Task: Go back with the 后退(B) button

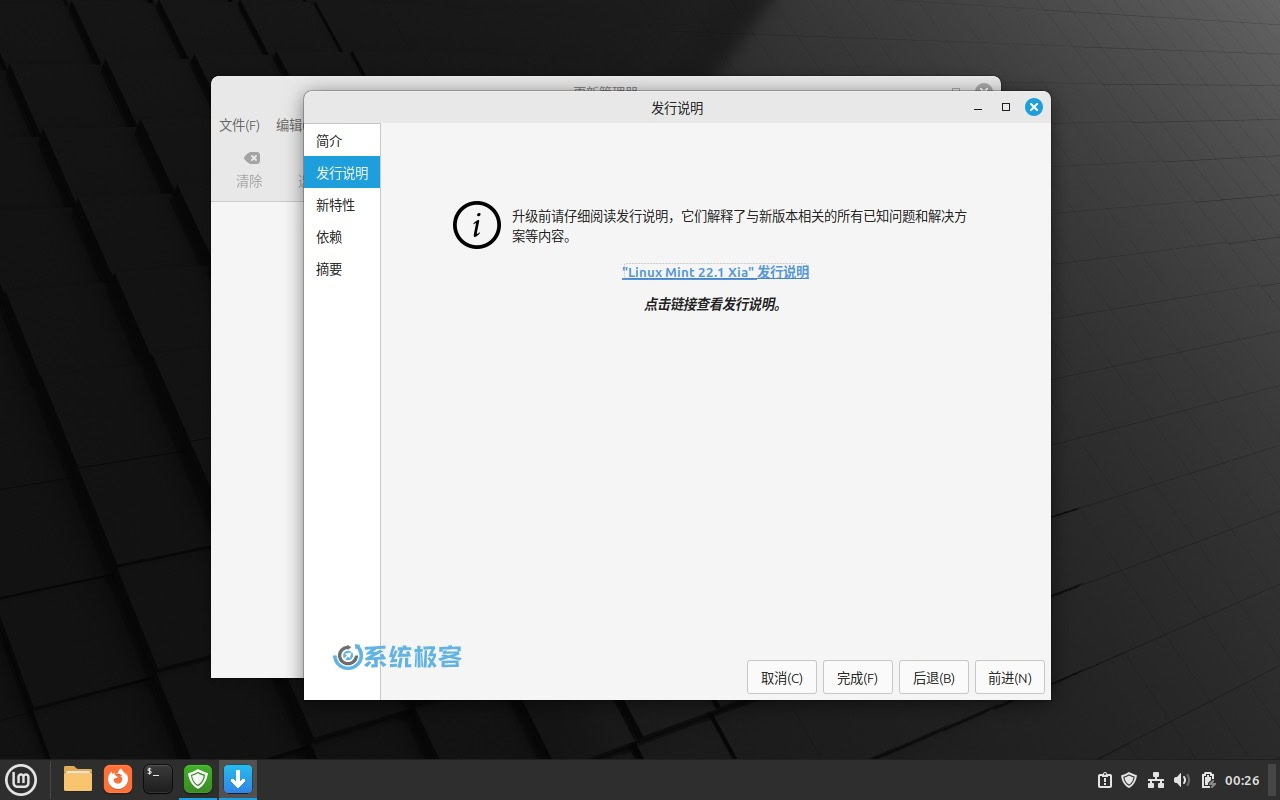Action: [934, 677]
